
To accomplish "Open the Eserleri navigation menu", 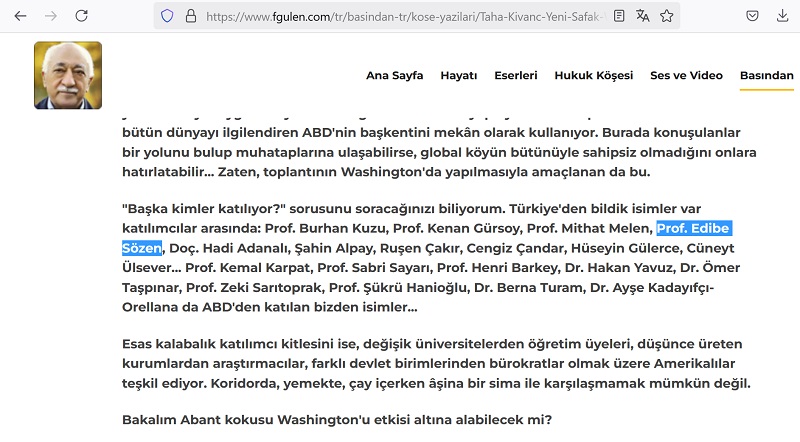I will [x=519, y=76].
